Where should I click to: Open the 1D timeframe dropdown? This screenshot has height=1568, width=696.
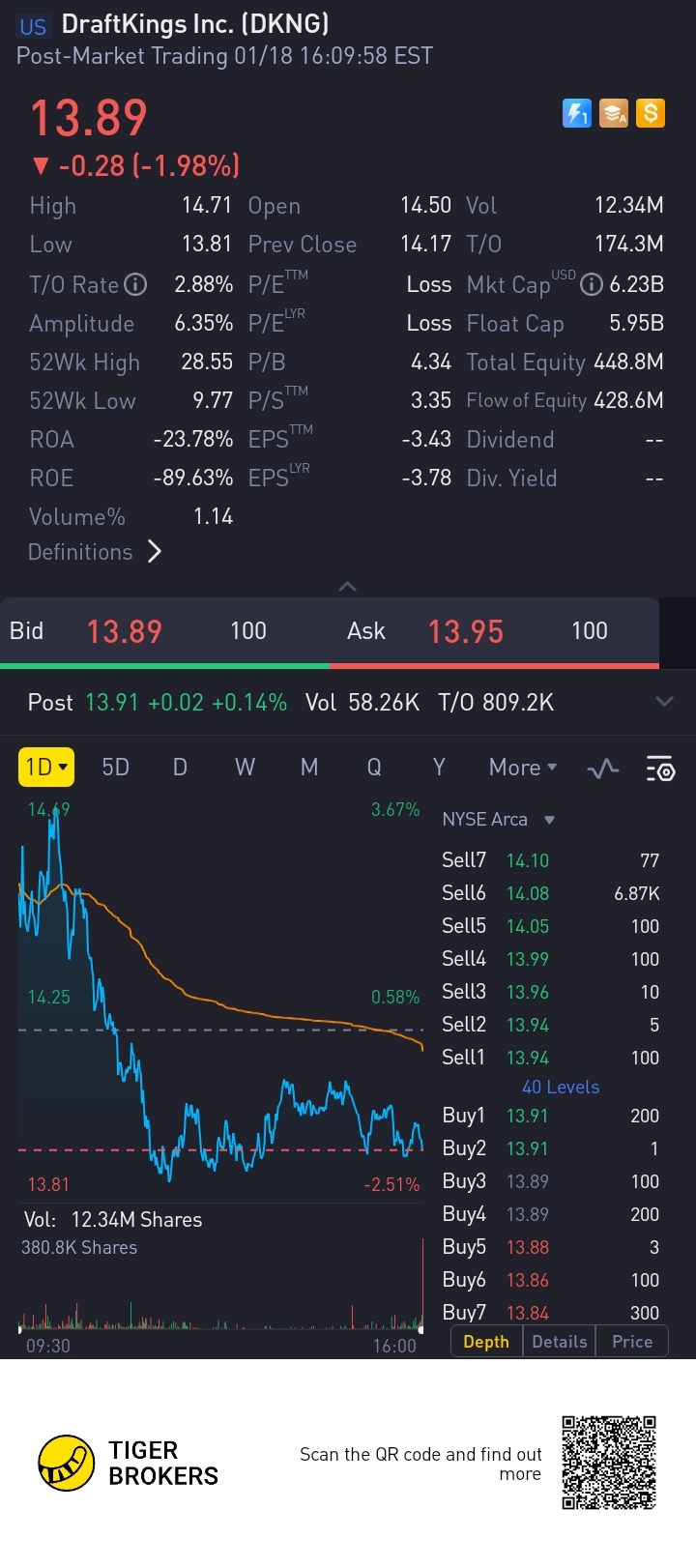click(46, 768)
